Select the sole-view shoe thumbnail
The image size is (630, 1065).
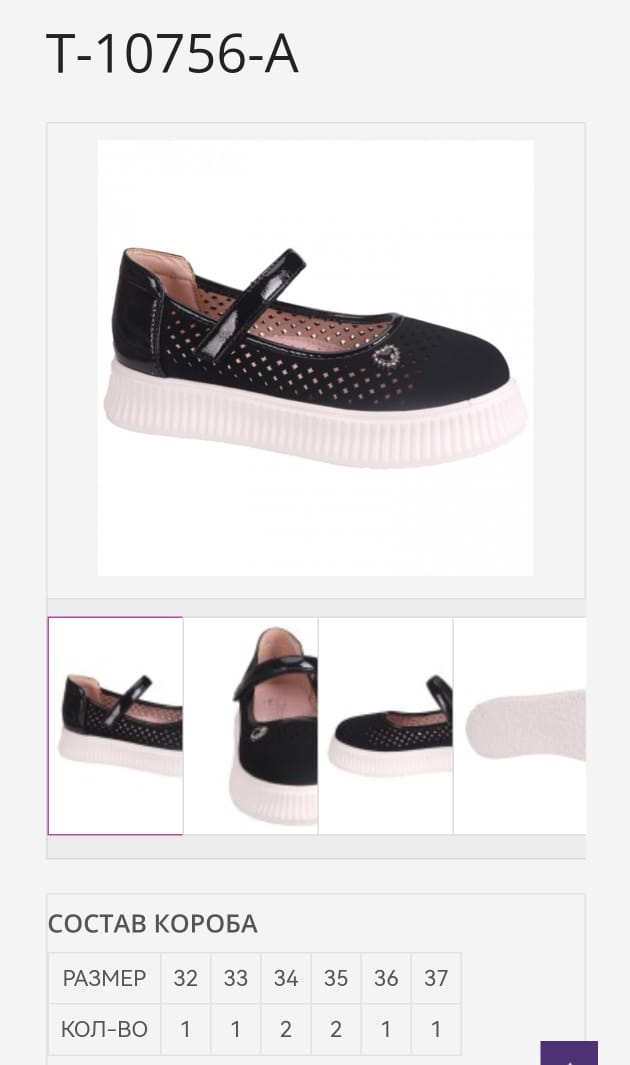520,725
